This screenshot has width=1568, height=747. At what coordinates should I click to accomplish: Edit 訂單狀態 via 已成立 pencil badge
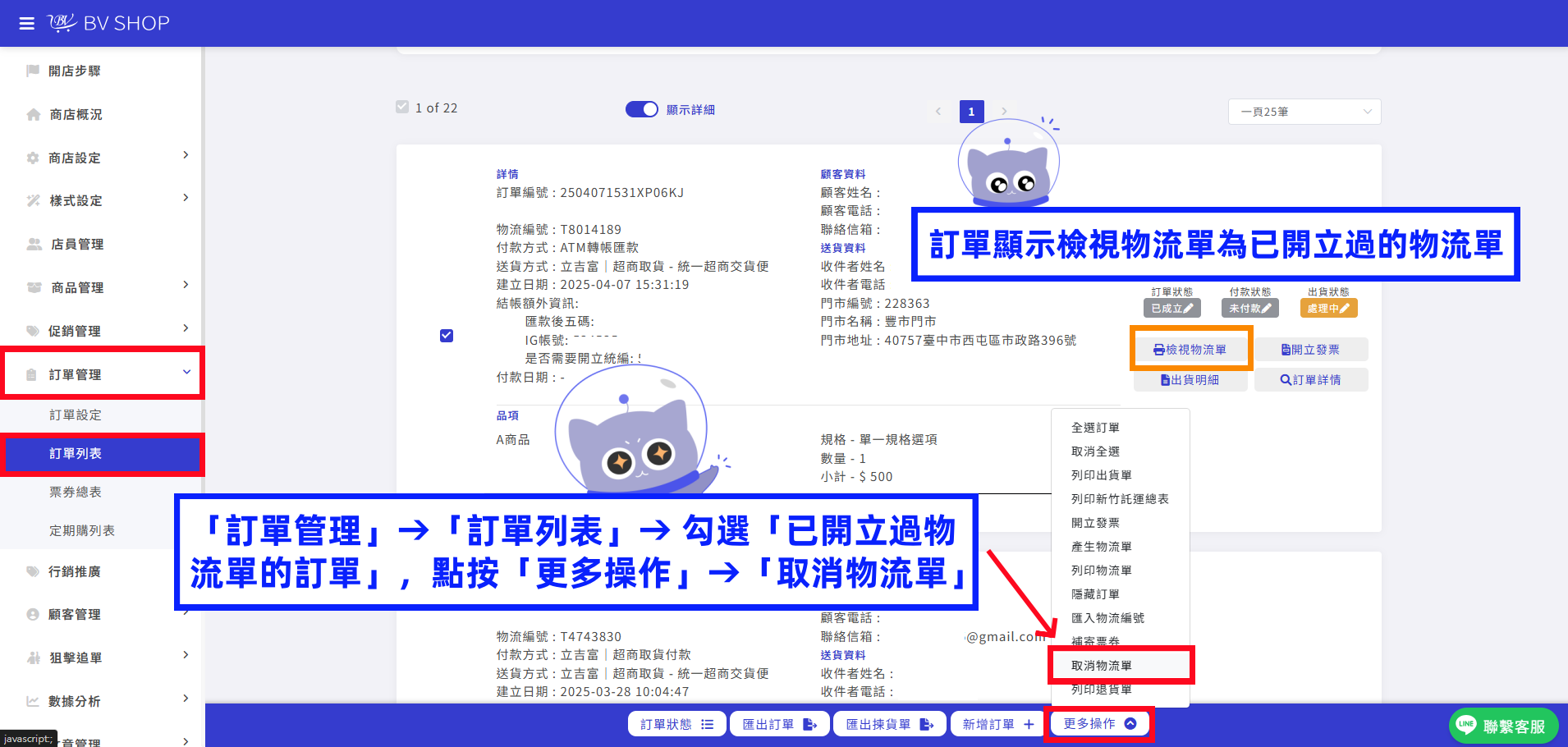tap(1172, 309)
